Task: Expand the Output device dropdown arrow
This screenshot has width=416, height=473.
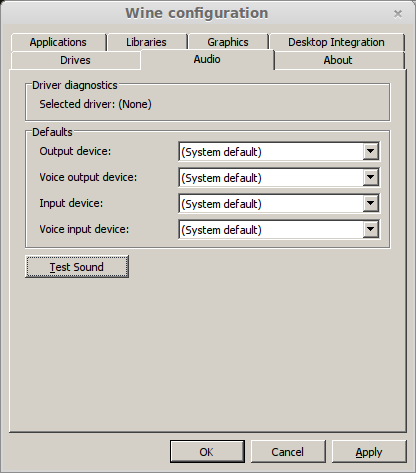Action: [x=371, y=151]
